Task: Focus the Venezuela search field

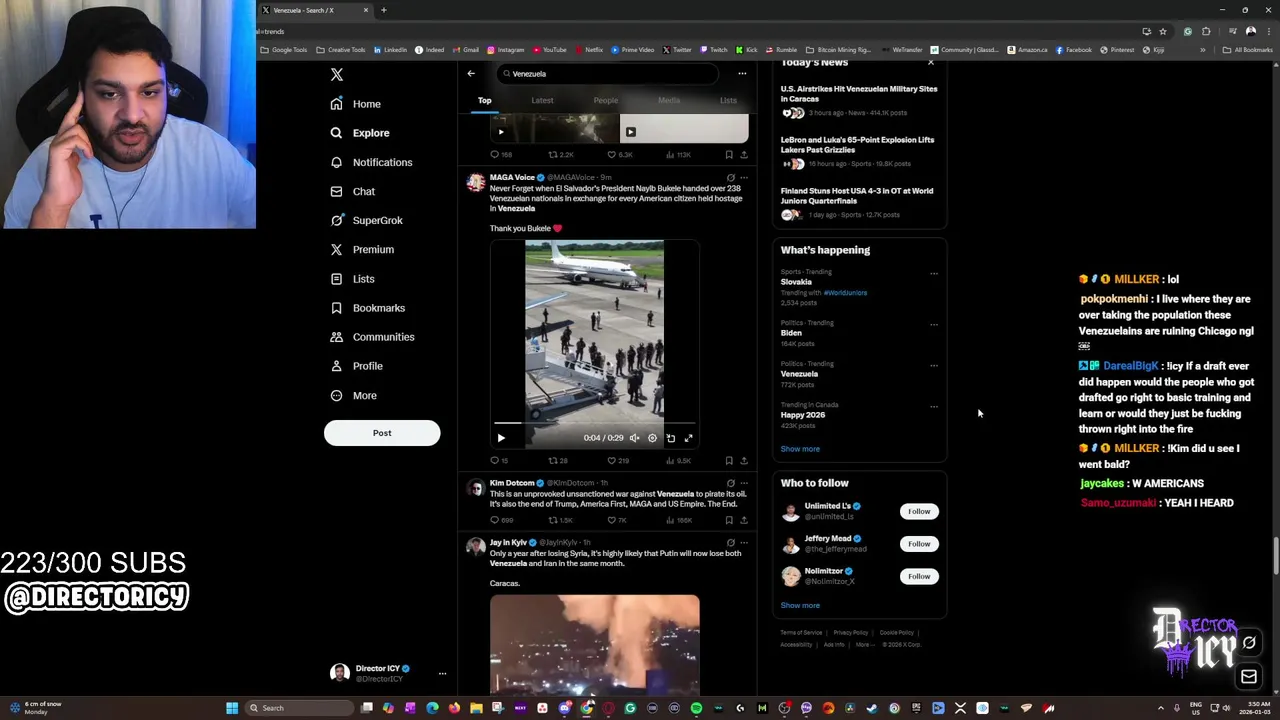Action: (x=608, y=73)
